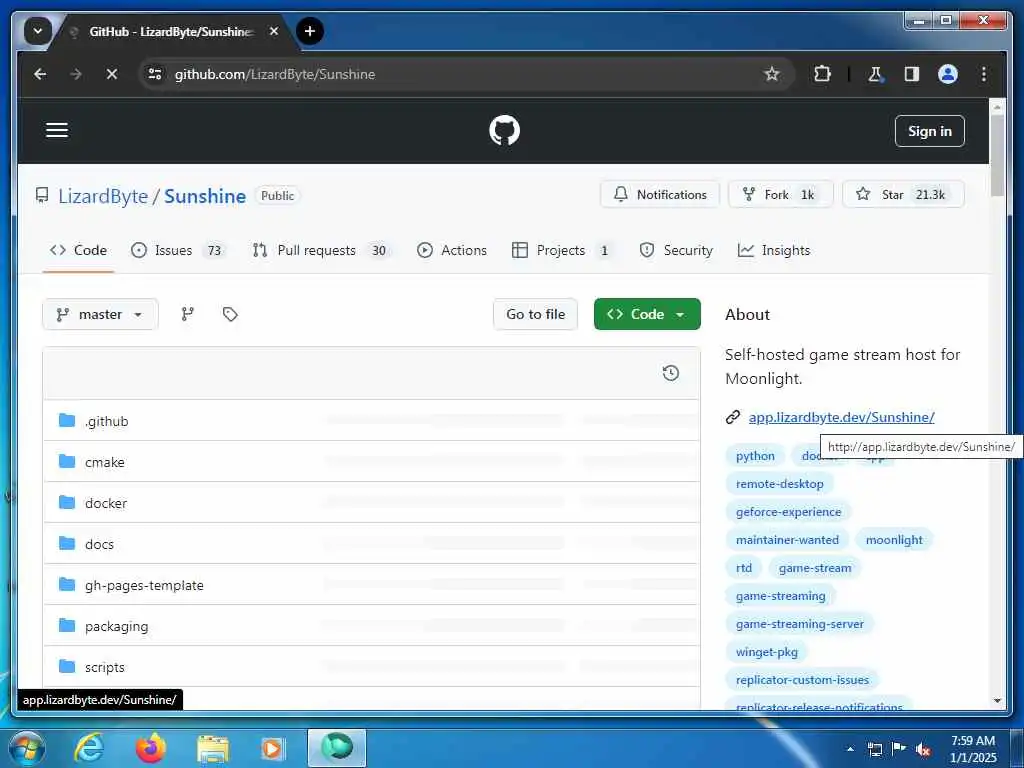Viewport: 1024px width, 768px height.
Task: Stop page loading with the X button
Action: click(112, 74)
